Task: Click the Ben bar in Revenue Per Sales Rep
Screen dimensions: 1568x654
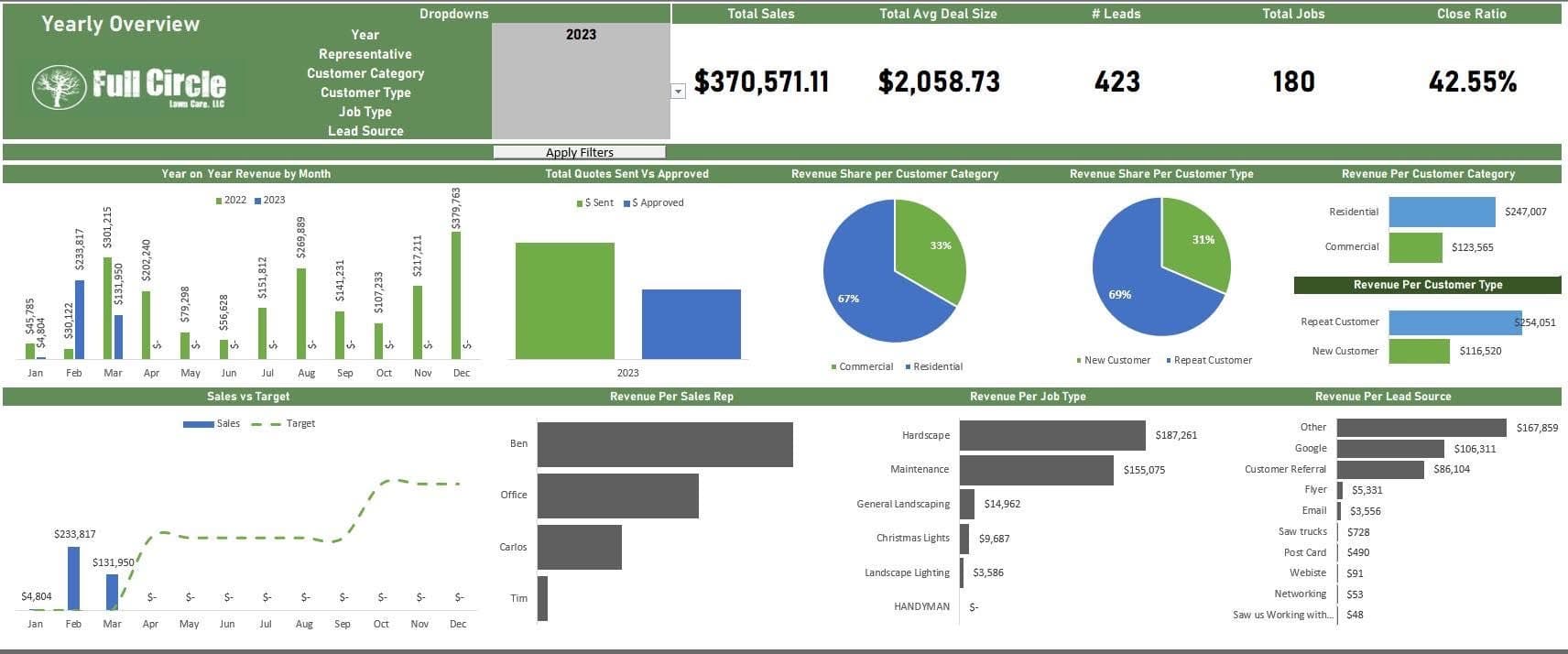Action: tap(664, 444)
